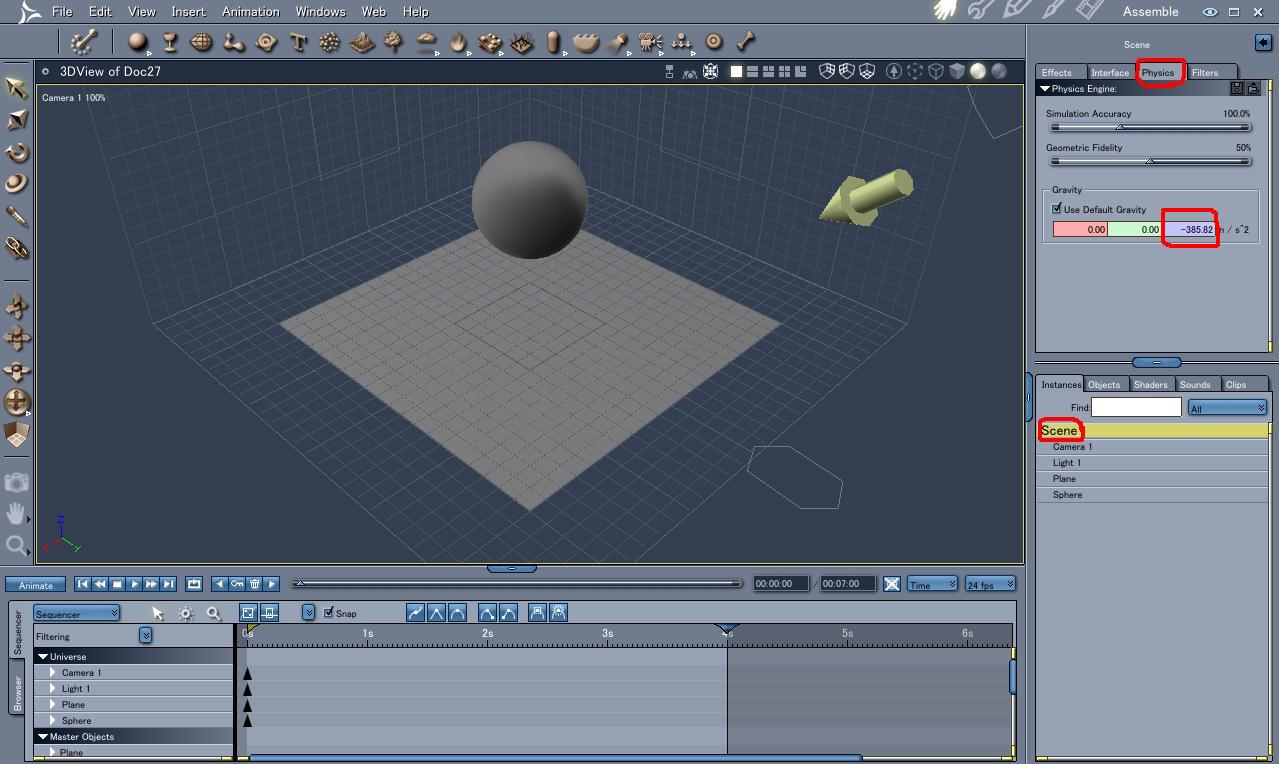Open the 24 fps dropdown

[x=990, y=584]
